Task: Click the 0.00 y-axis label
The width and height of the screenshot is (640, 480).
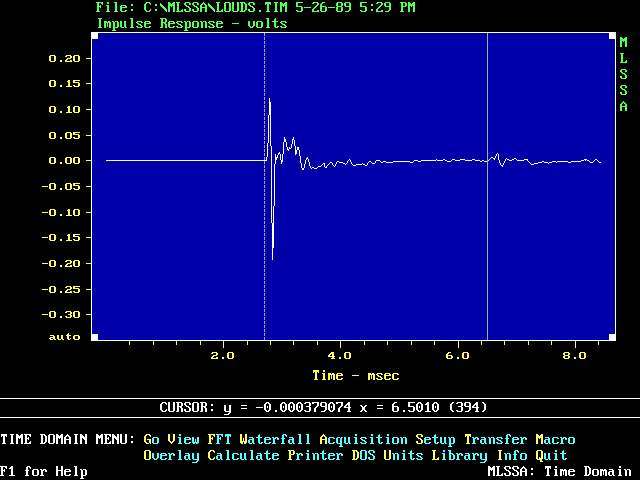Action: click(x=64, y=161)
